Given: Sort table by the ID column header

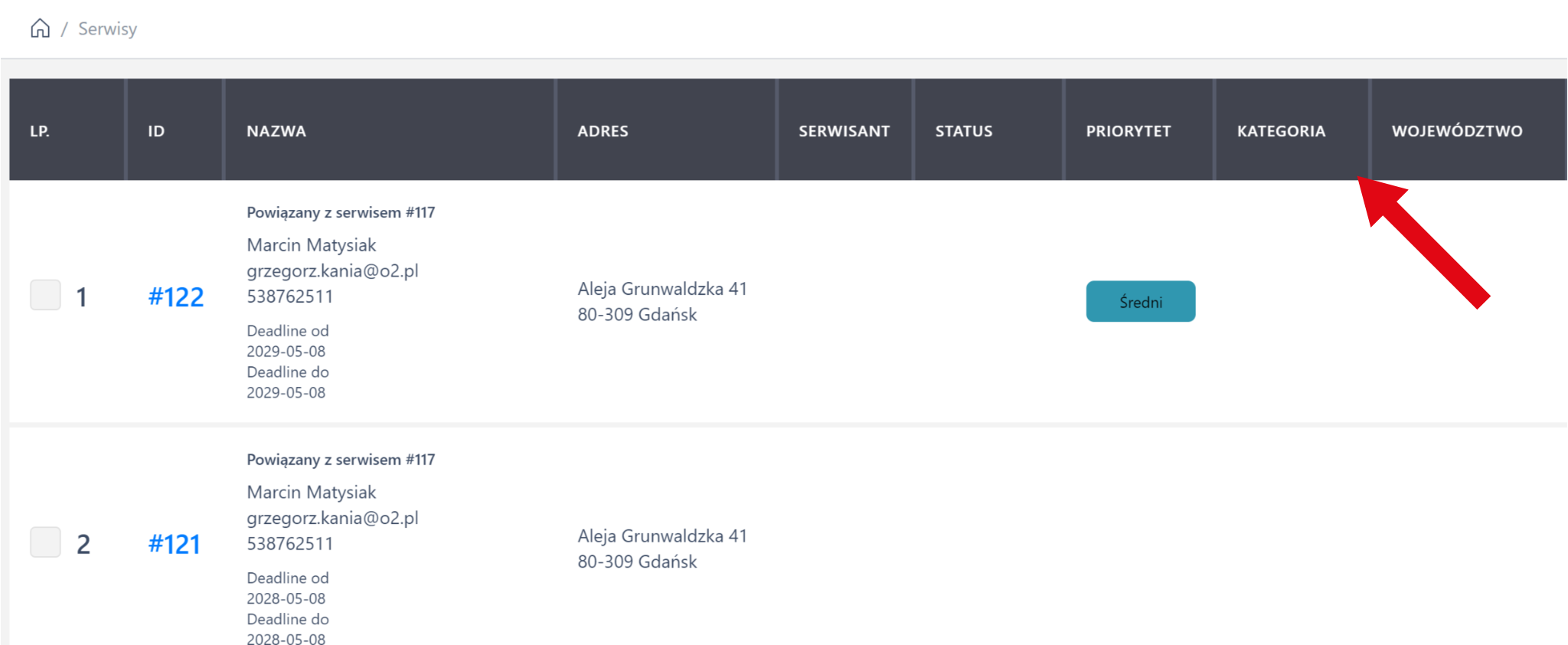Looking at the screenshot, I should (x=156, y=131).
